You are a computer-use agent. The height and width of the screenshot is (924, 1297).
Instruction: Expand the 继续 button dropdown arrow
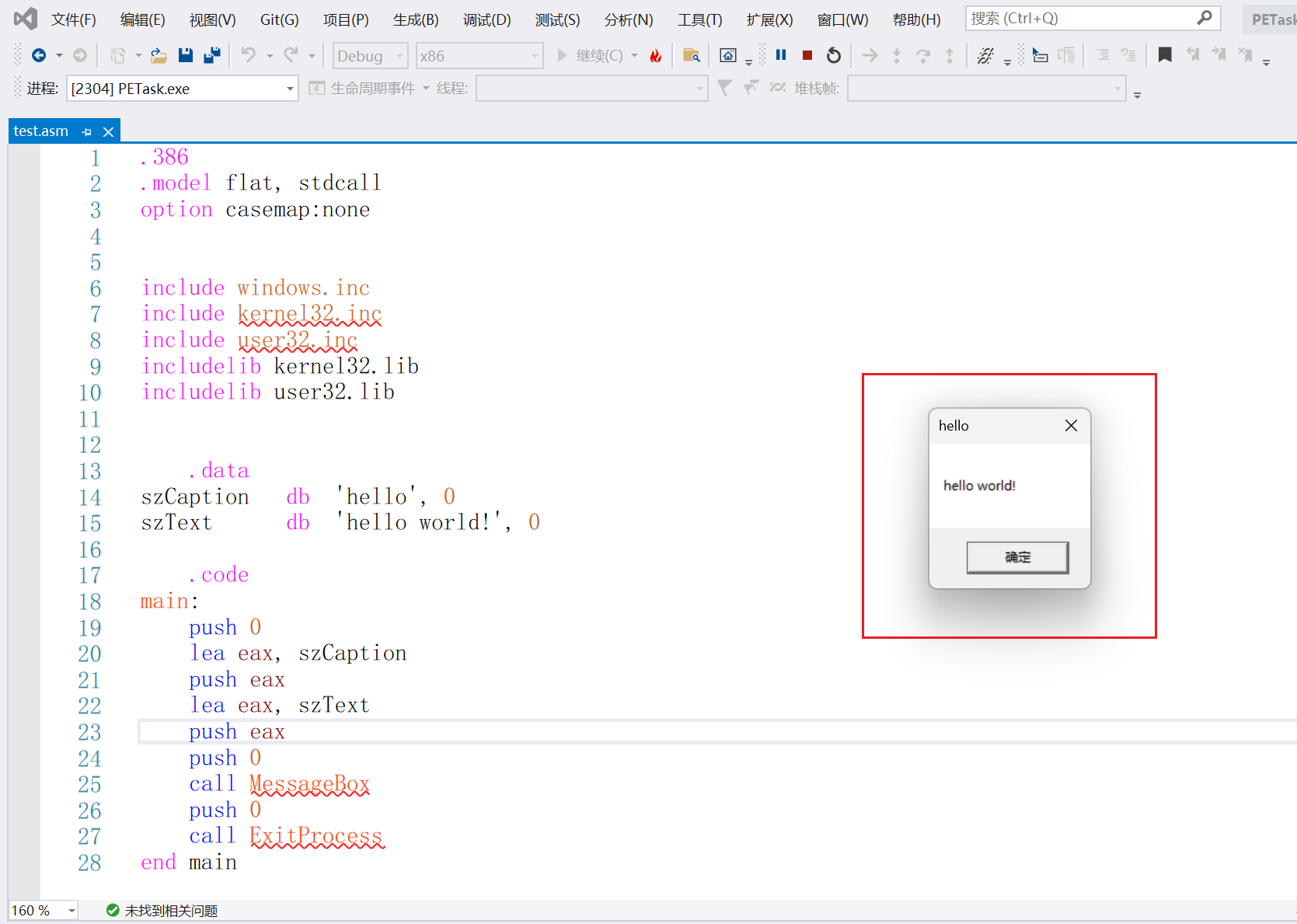(x=634, y=56)
